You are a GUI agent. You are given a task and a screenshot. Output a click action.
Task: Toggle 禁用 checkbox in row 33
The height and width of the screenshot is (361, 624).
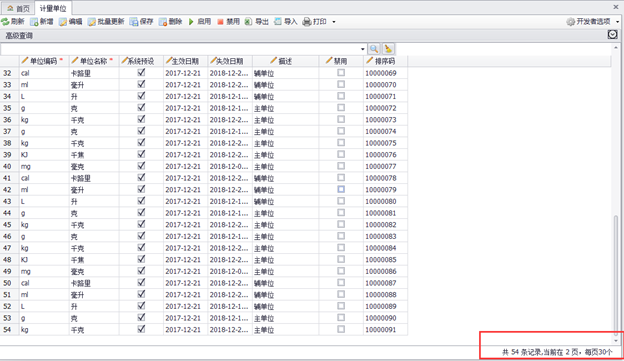click(341, 84)
